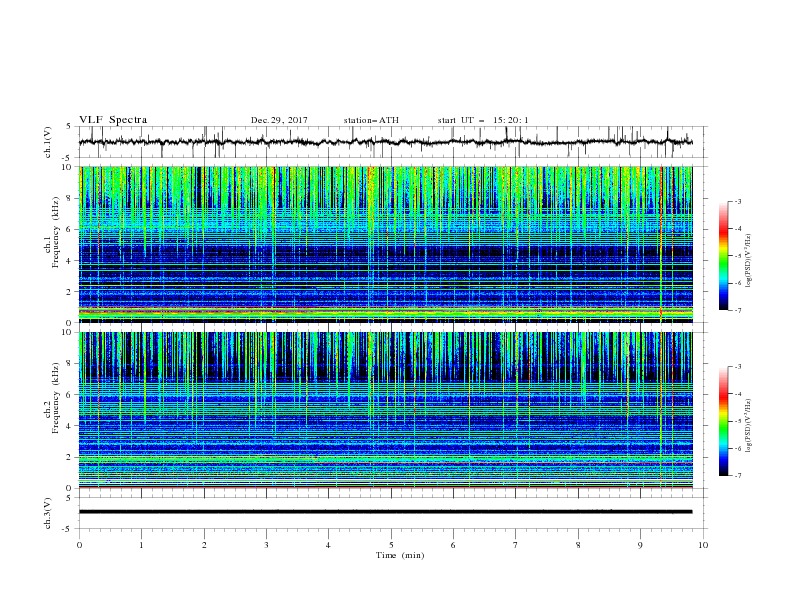Image resolution: width=792 pixels, height=612 pixels.
Task: Click the "start UT = 15:20:1" header text
Action: point(483,120)
